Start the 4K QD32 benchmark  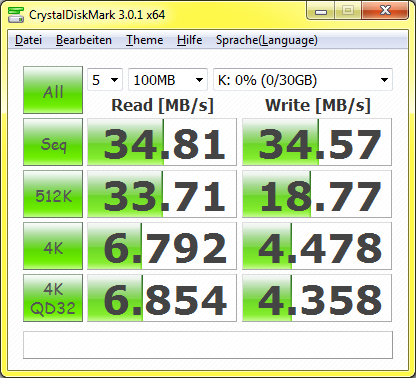[53, 298]
